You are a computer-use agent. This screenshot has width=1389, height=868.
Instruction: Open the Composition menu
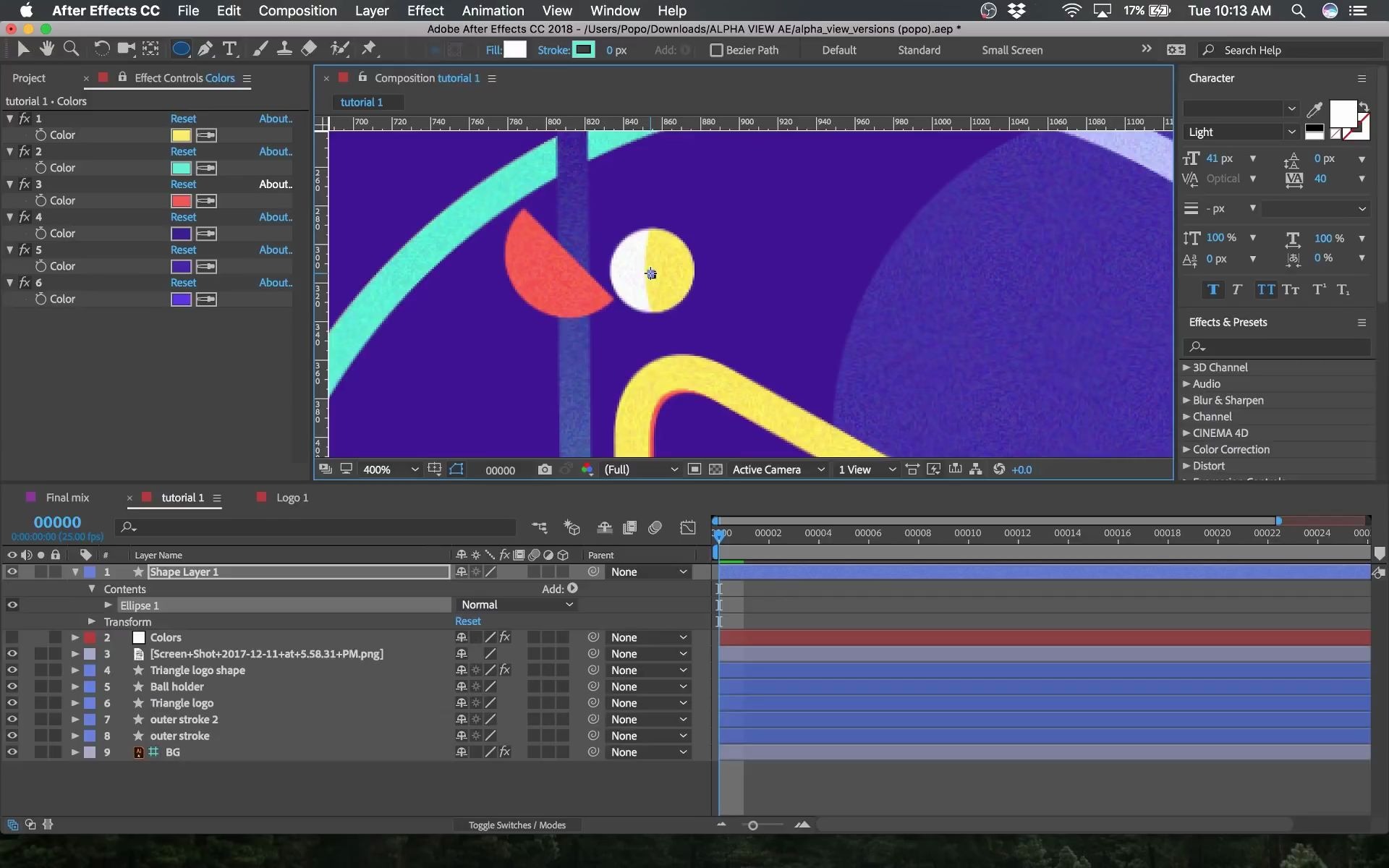pyautogui.click(x=297, y=10)
